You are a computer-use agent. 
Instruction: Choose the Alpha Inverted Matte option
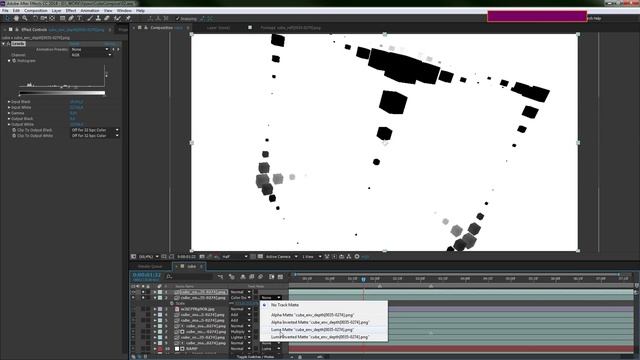tap(320, 322)
